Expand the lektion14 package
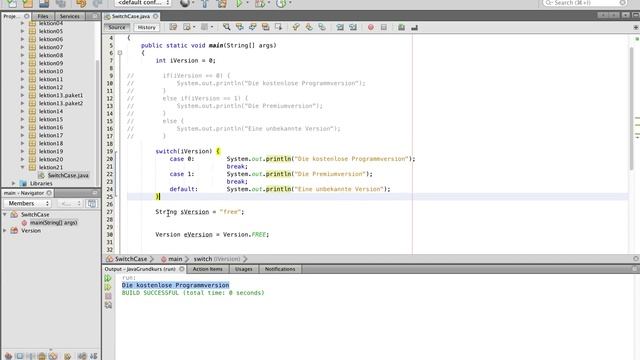This screenshot has width=640, height=360. coord(22,111)
